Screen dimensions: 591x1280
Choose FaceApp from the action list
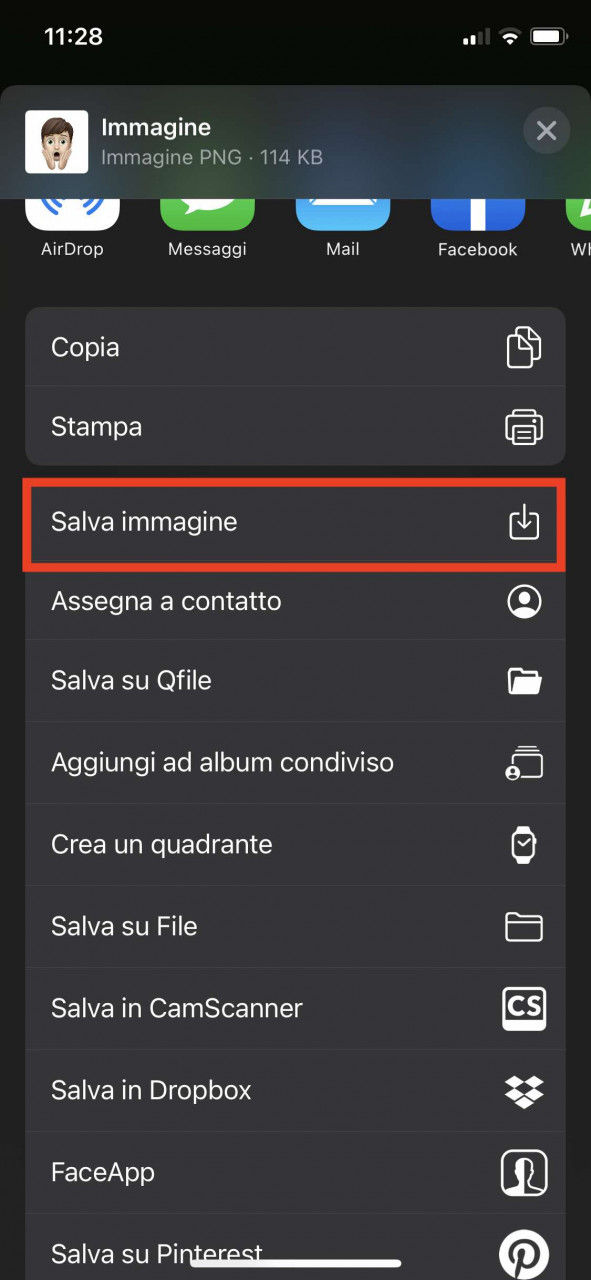(295, 1172)
